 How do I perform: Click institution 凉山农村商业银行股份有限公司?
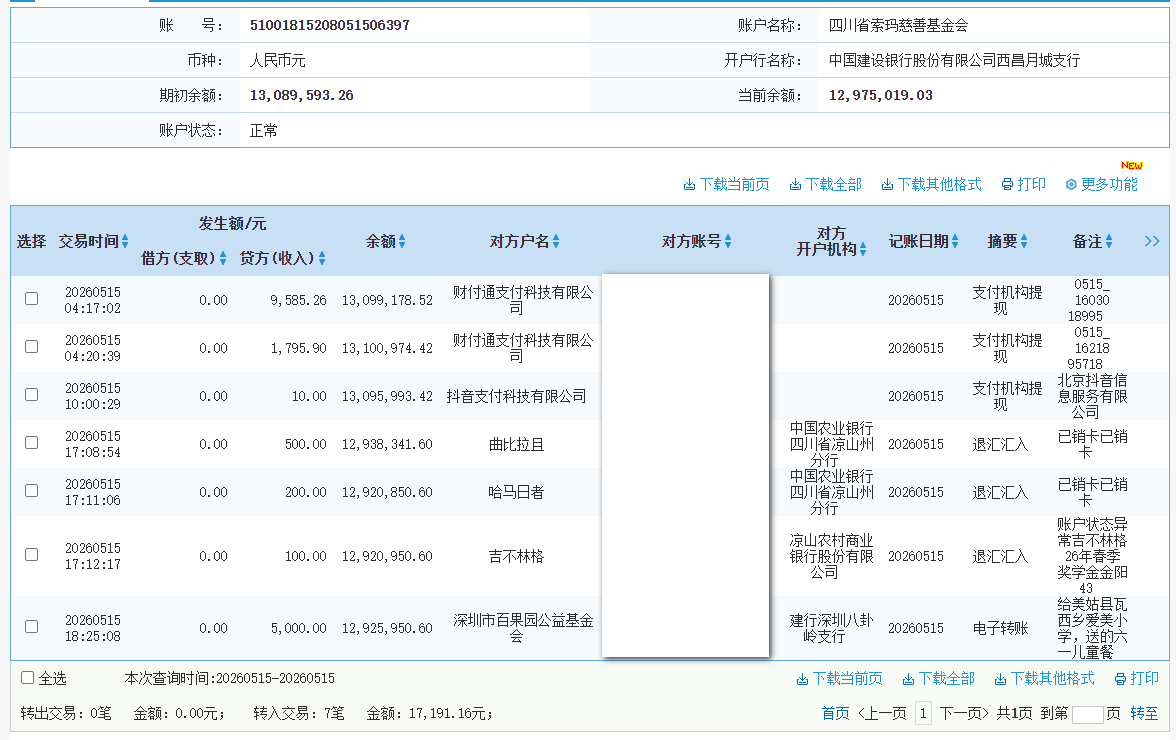pyautogui.click(x=831, y=556)
